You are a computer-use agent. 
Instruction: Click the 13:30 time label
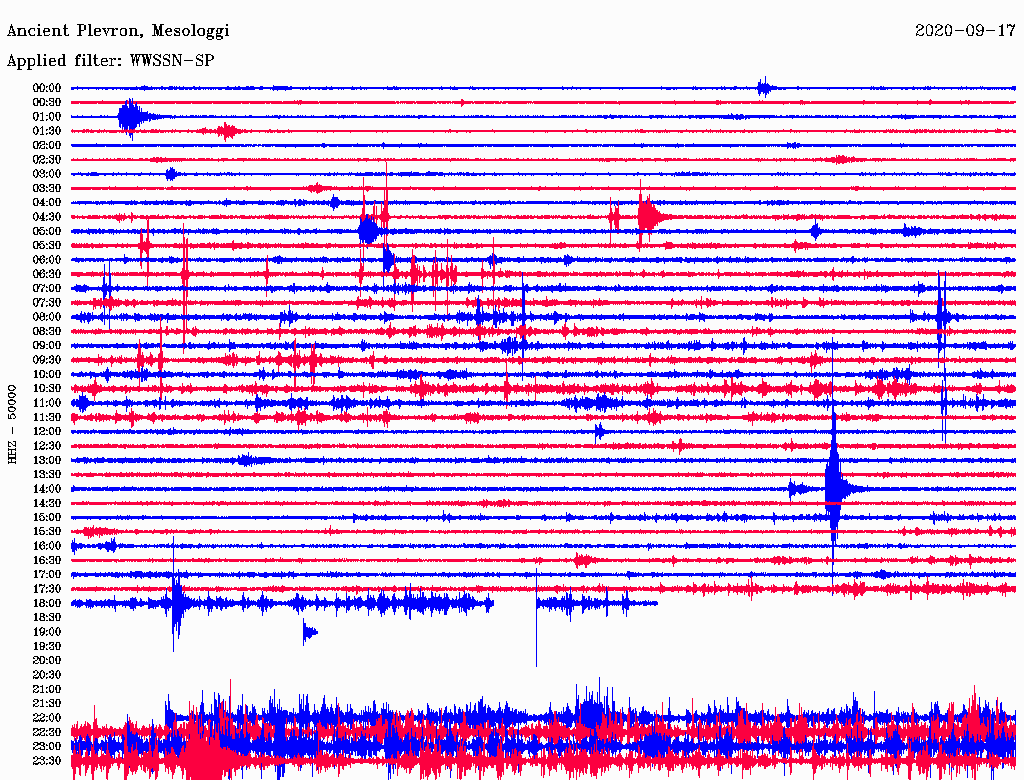pyautogui.click(x=47, y=475)
